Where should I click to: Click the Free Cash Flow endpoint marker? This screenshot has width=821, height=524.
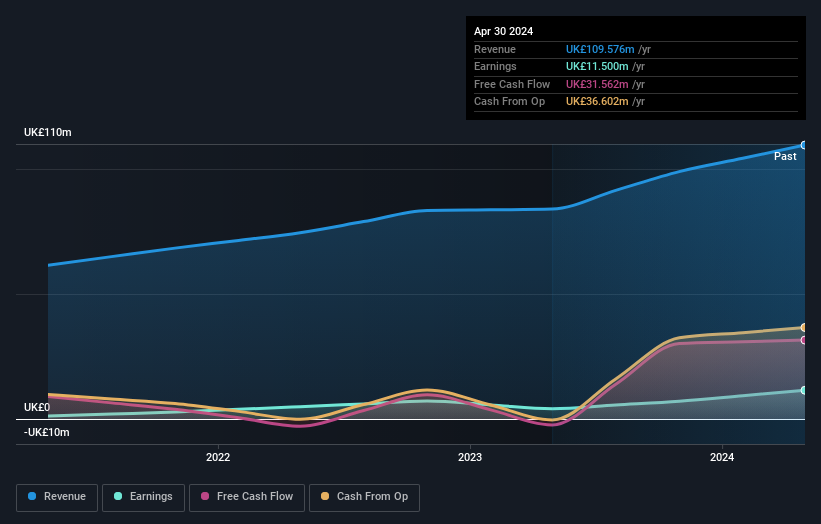803,340
